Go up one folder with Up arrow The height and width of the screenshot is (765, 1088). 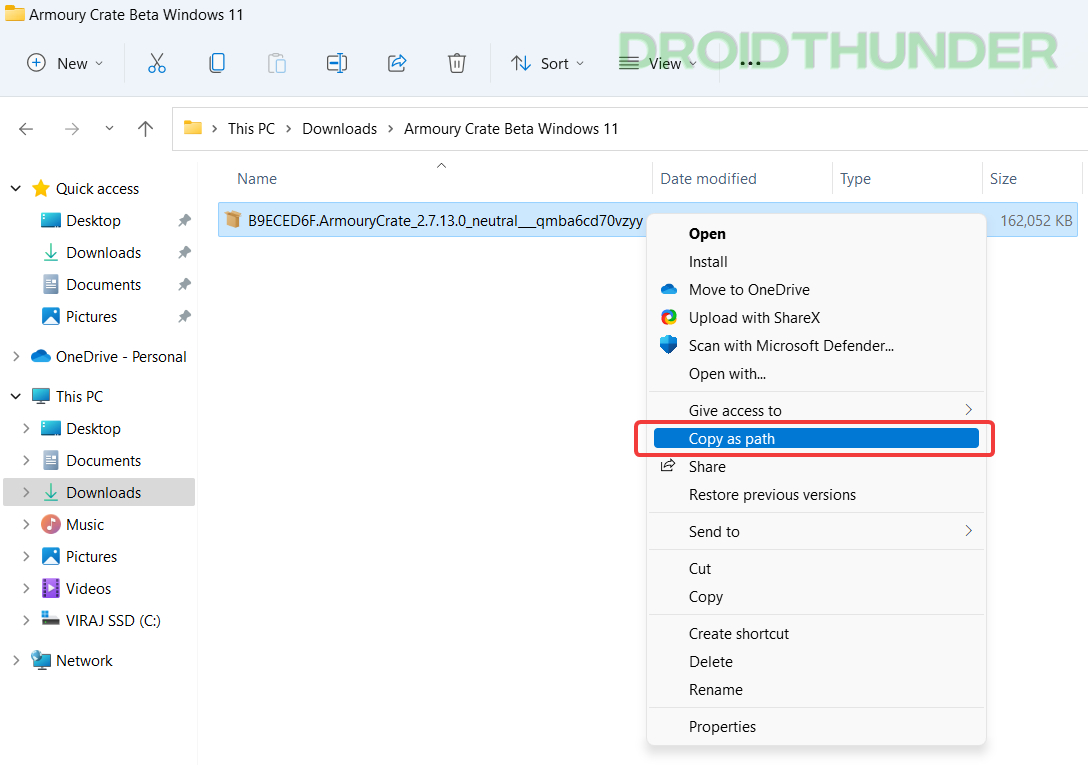146,129
